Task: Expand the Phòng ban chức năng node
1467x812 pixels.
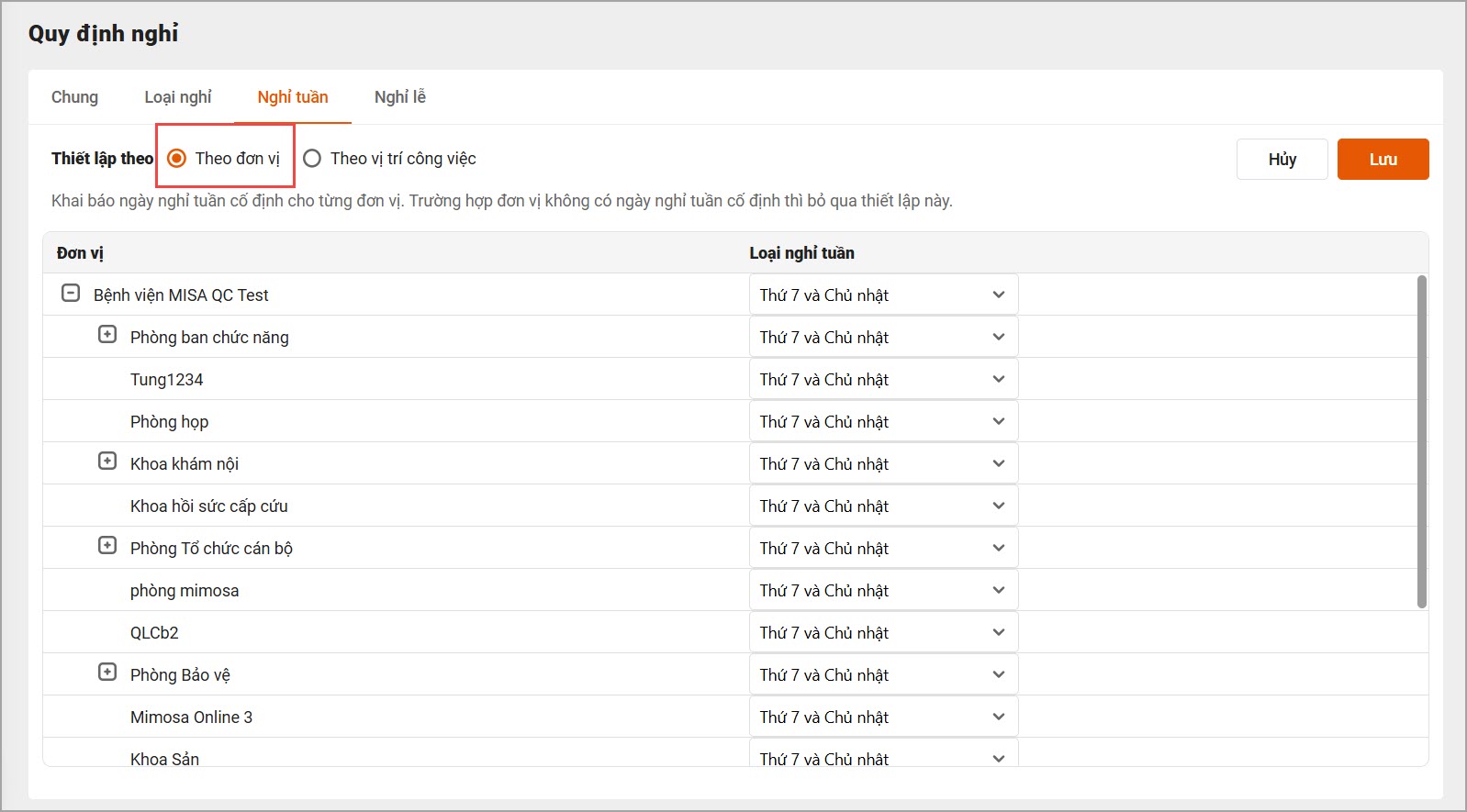Action: click(107, 335)
